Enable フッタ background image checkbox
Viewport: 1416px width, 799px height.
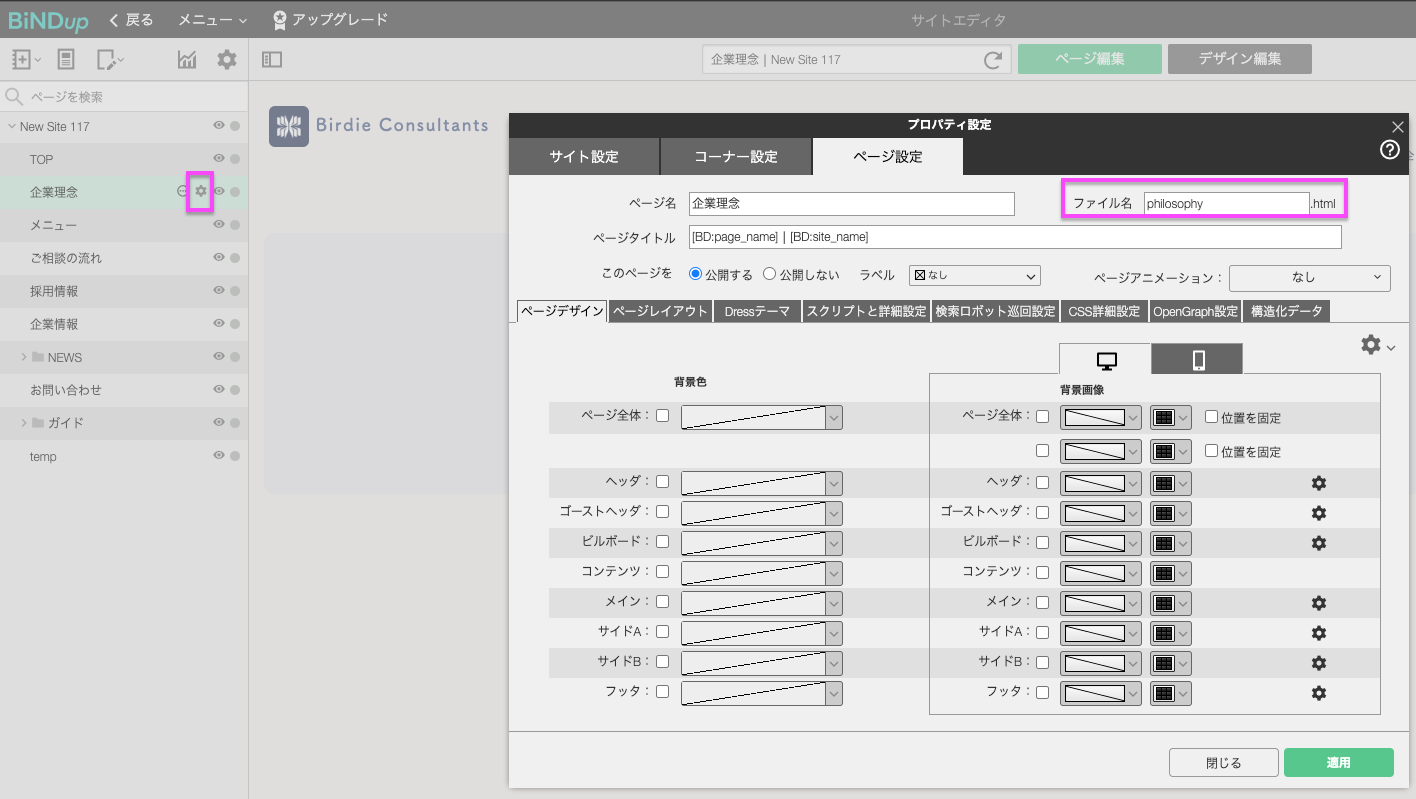pos(1042,692)
